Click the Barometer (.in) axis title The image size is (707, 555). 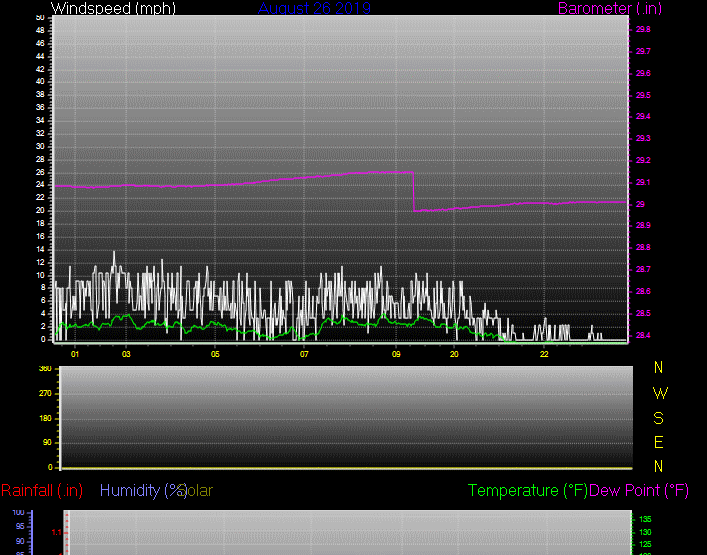pyautogui.click(x=610, y=8)
